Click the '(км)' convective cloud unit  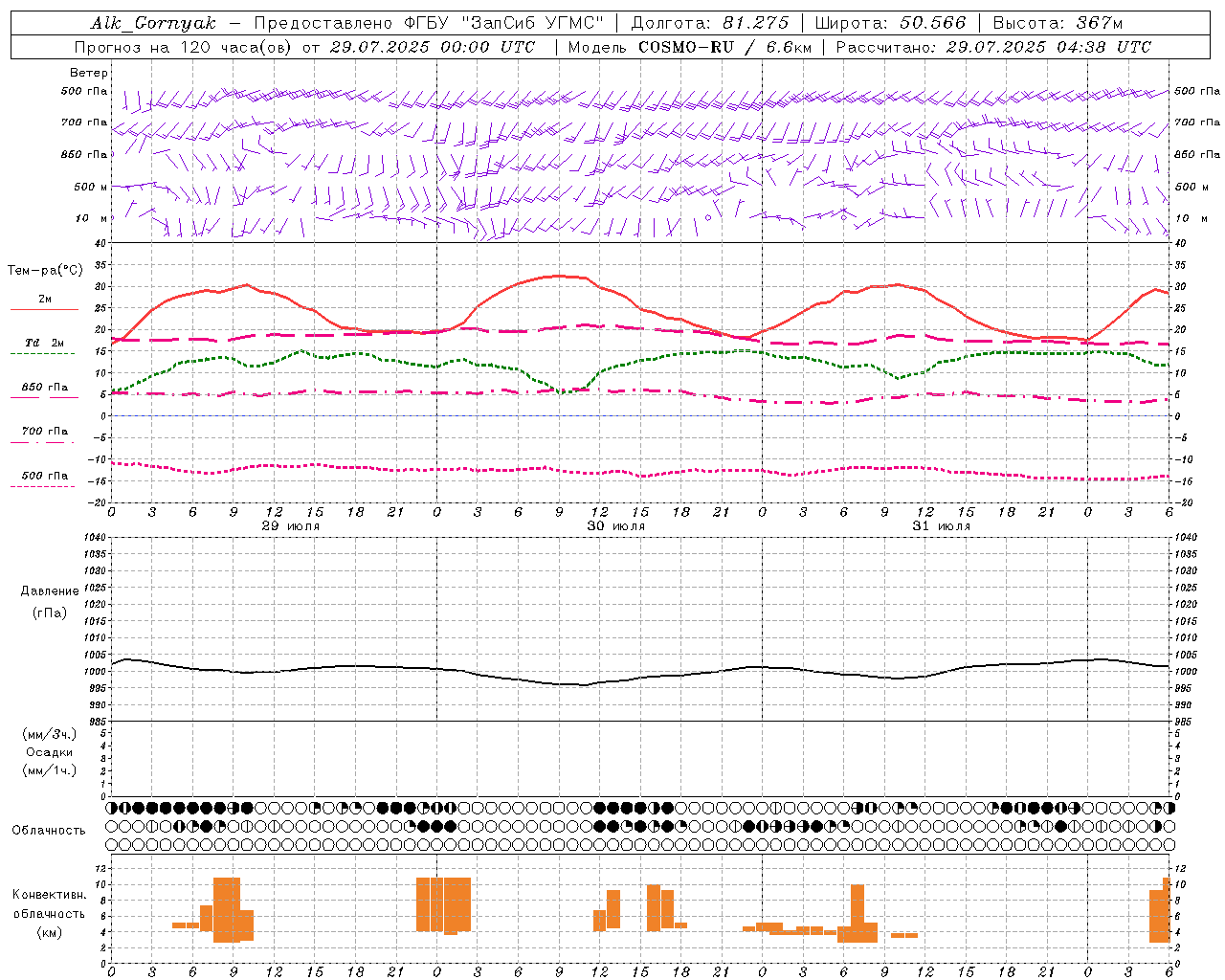50,932
